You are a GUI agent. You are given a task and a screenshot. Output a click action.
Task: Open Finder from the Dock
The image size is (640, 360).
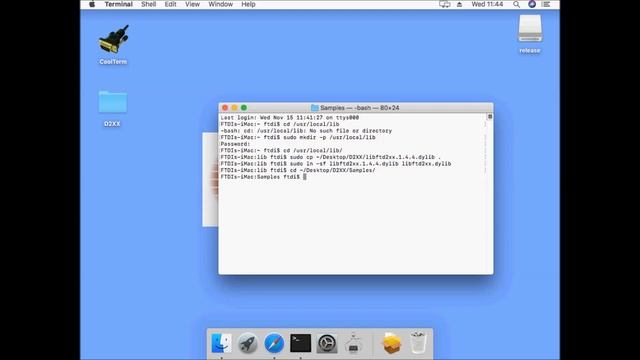click(x=222, y=343)
